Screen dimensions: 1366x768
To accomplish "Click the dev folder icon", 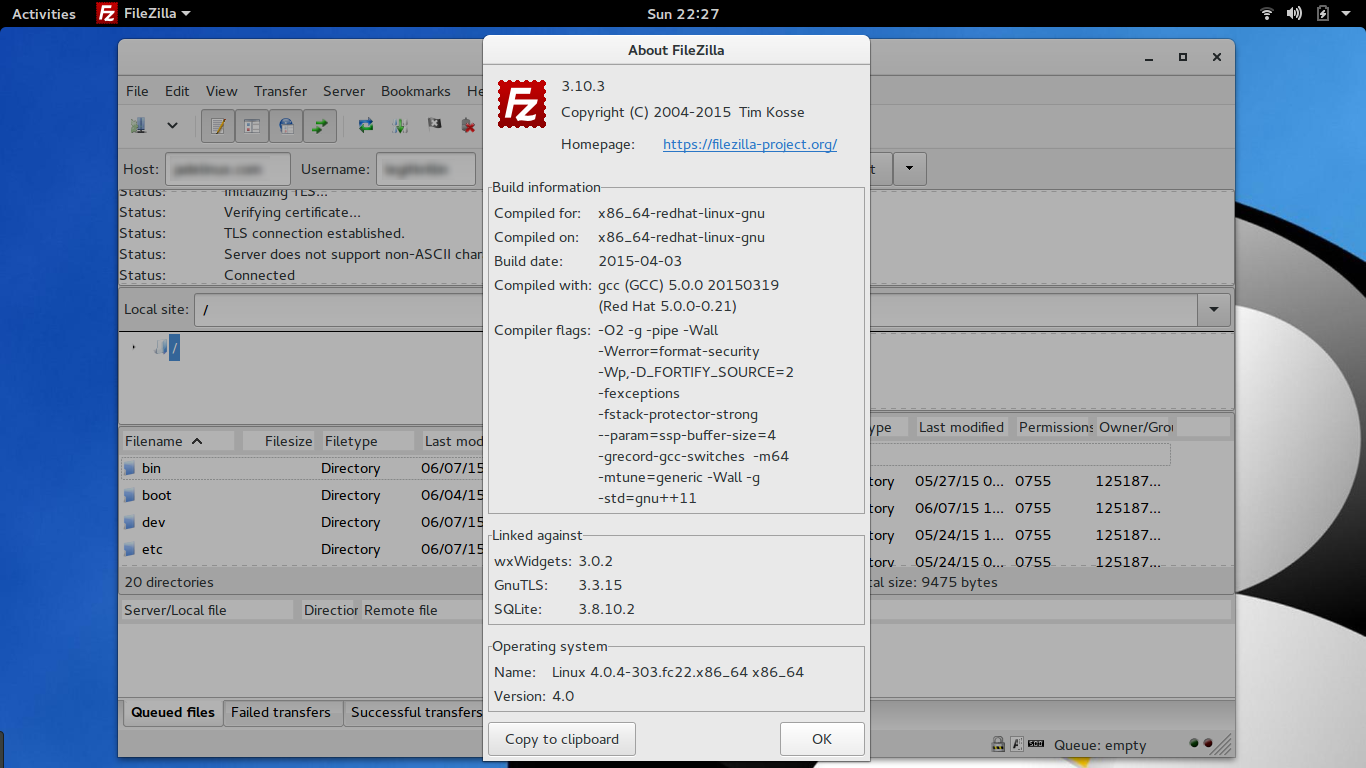I will click(130, 522).
